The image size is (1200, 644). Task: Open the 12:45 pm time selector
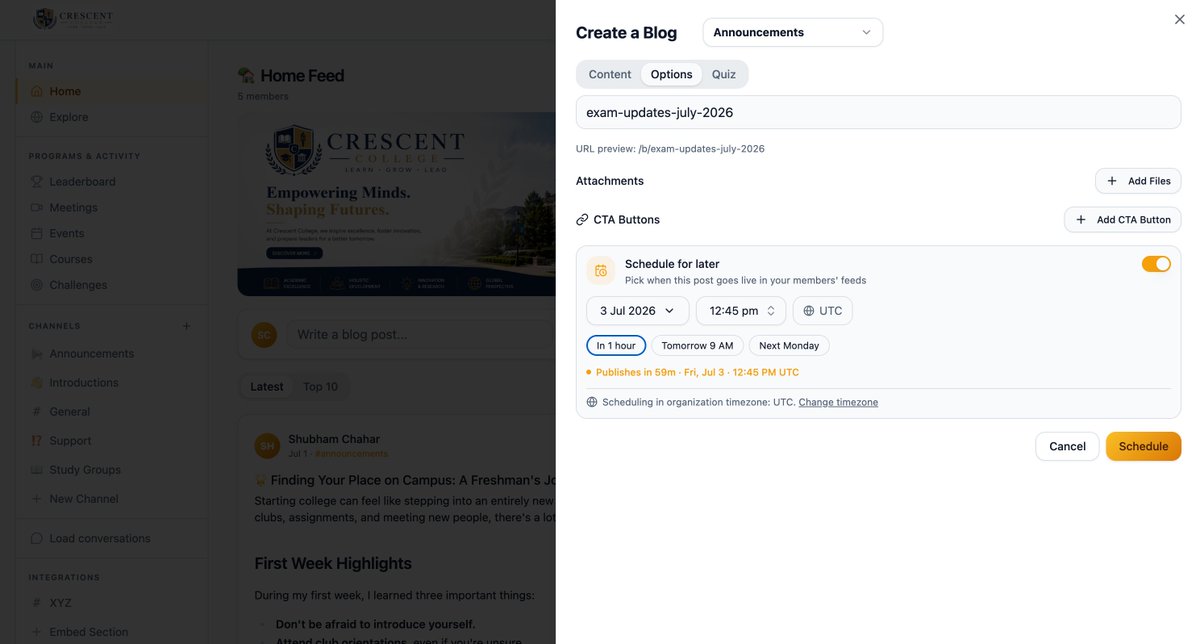(740, 311)
